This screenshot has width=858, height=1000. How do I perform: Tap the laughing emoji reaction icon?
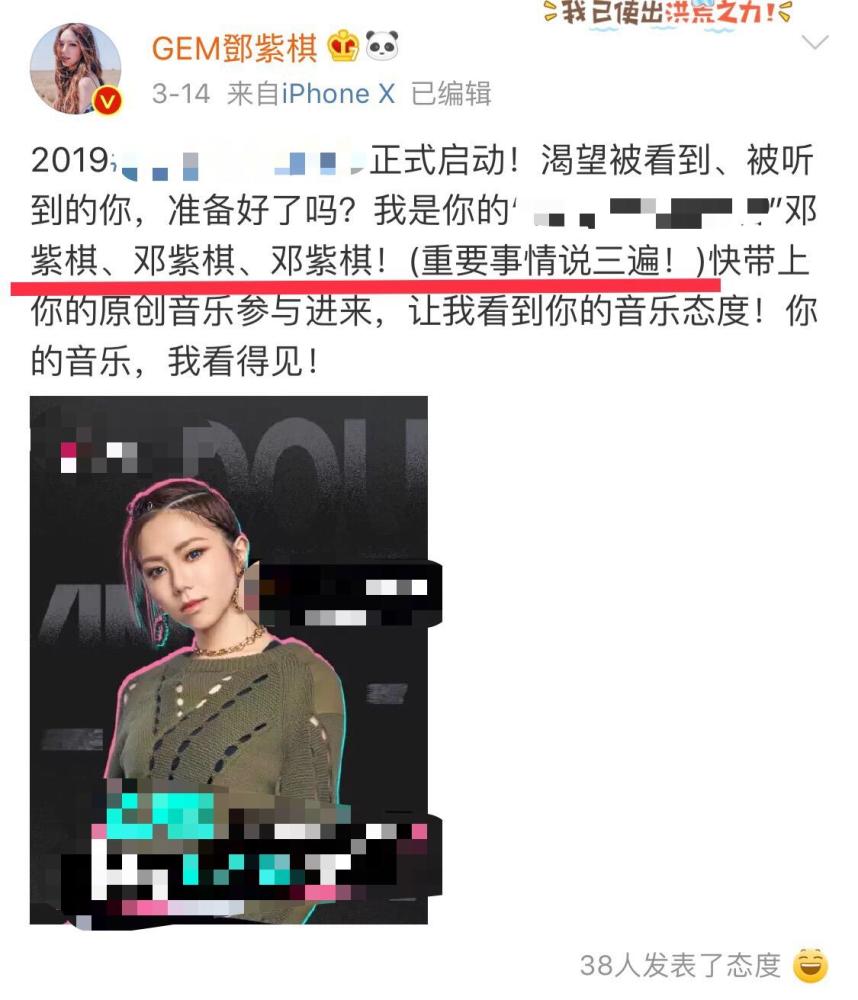click(810, 965)
